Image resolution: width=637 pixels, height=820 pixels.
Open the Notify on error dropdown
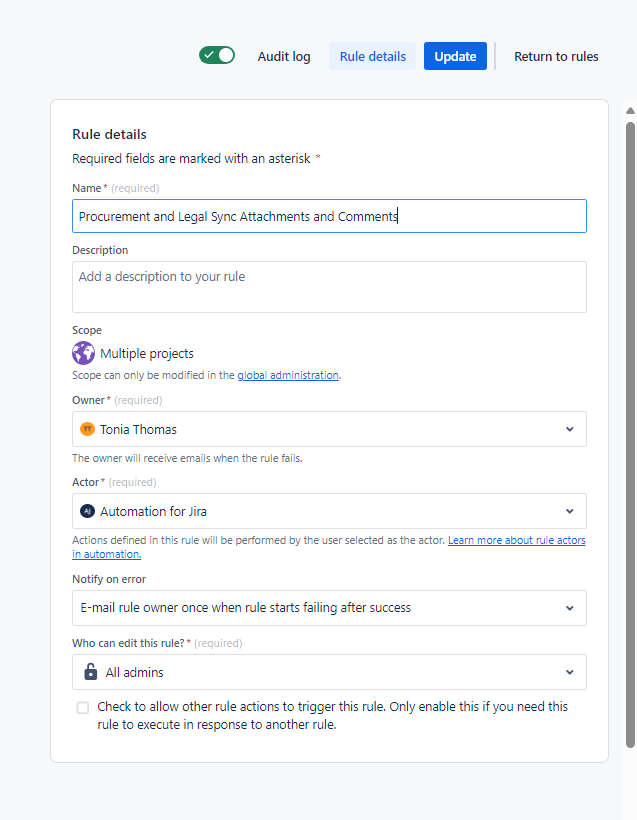click(329, 608)
